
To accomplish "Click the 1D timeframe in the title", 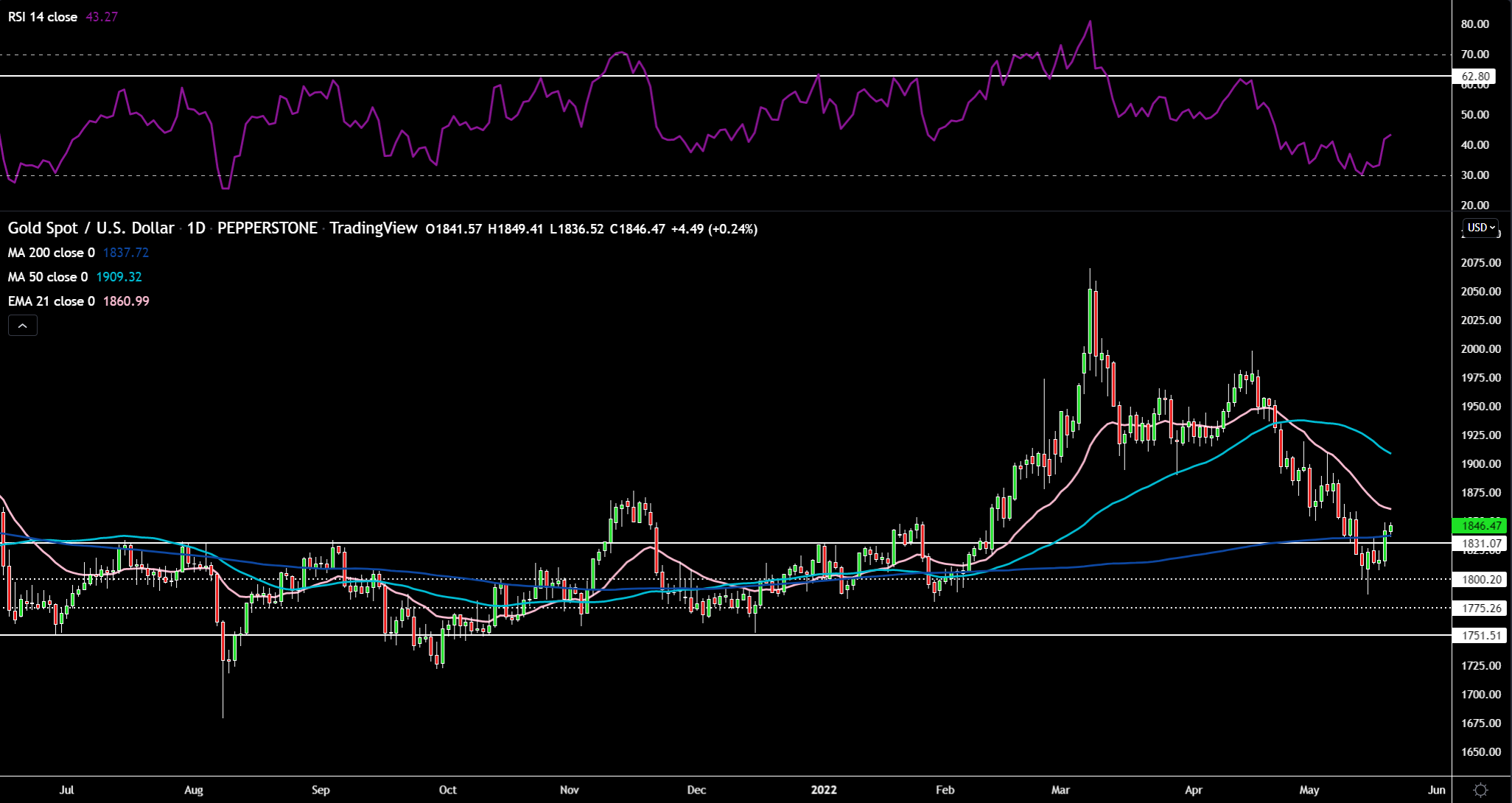I will (x=196, y=228).
